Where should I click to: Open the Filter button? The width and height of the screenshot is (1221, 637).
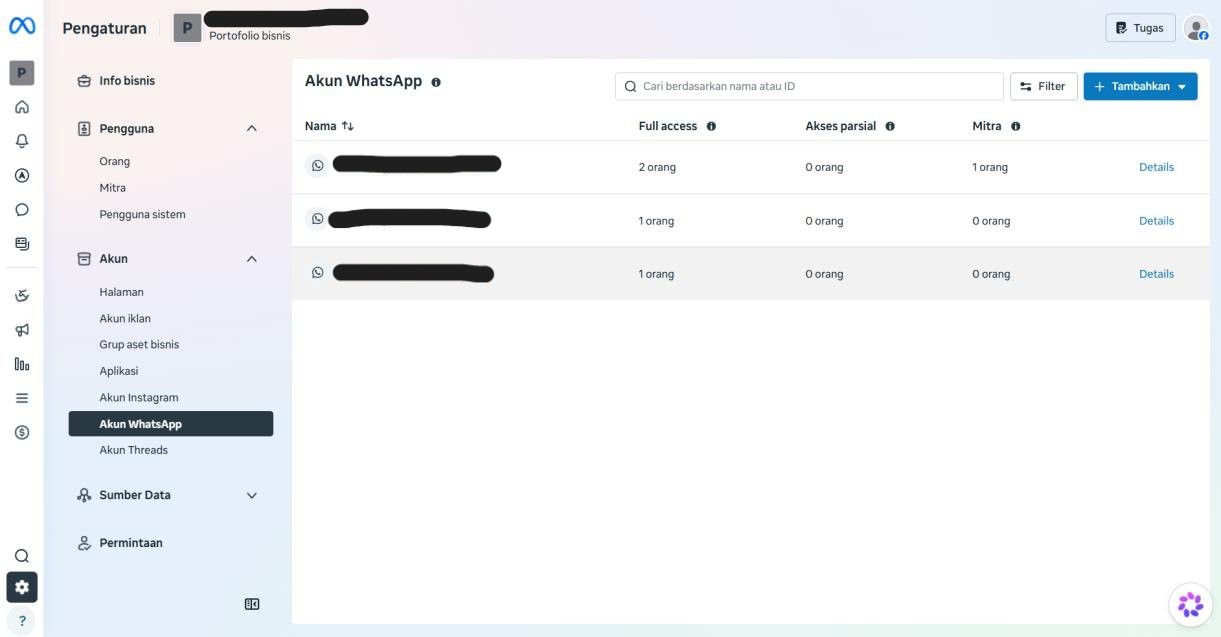[x=1044, y=86]
